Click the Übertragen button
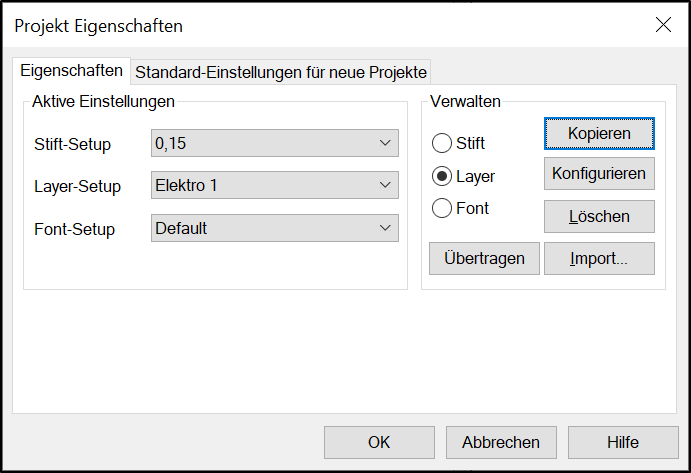691x473 pixels. [x=484, y=258]
